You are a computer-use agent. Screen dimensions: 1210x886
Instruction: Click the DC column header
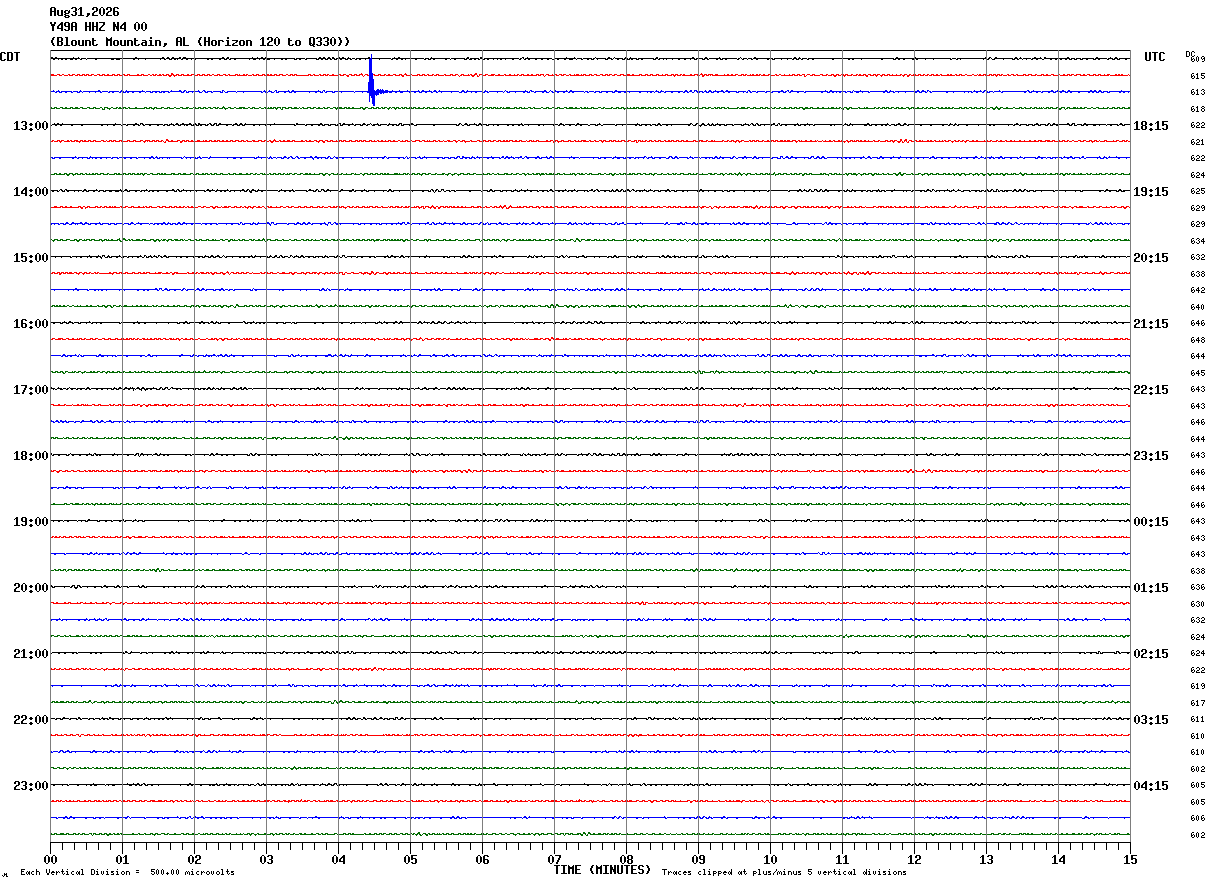click(x=1190, y=54)
